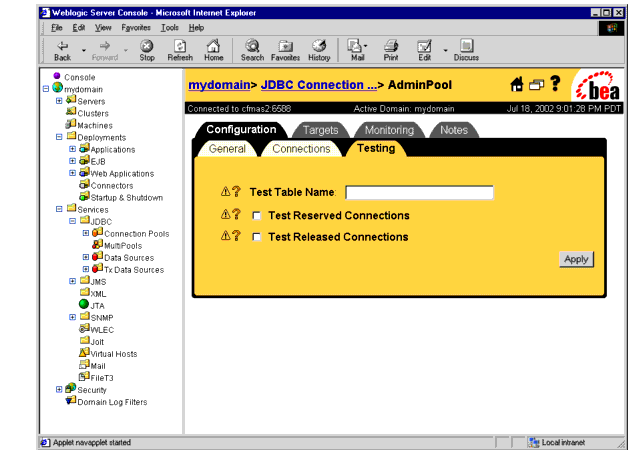Enable Test Reserved Connections checkbox
This screenshot has width=634, height=465.
click(x=257, y=216)
